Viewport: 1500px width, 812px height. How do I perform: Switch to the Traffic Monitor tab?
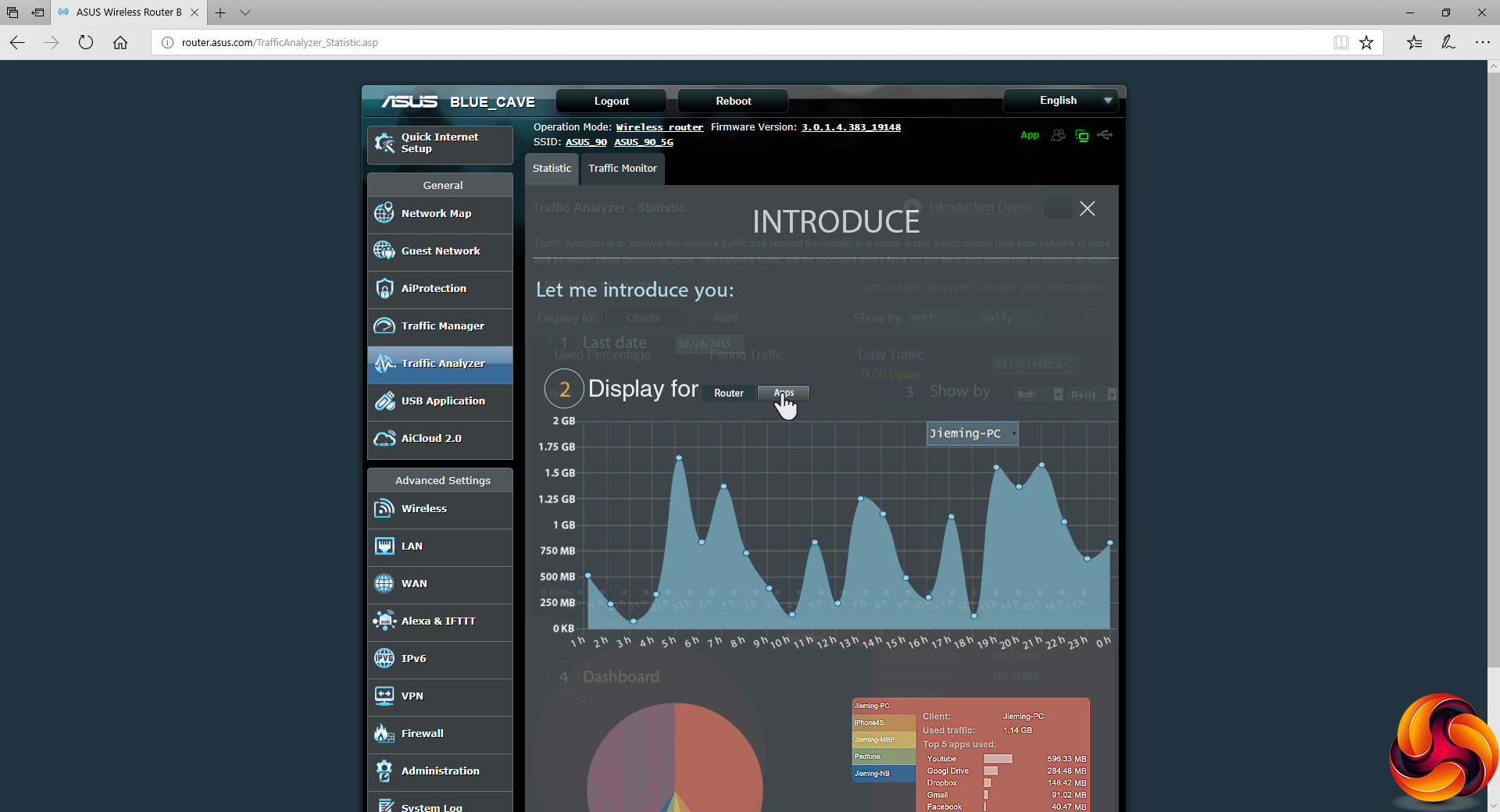tap(623, 169)
